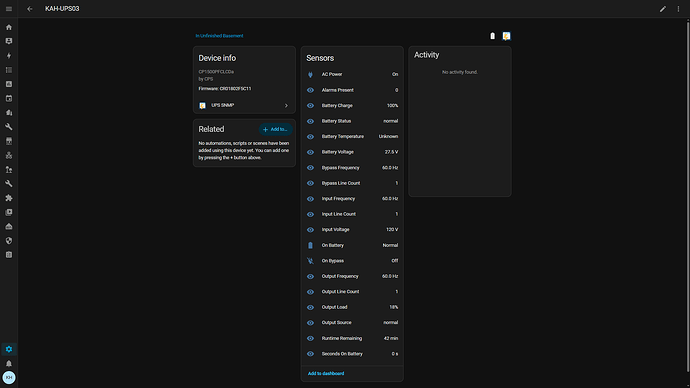Image resolution: width=690 pixels, height=388 pixels.
Task: Expand the UPS SNMP integration chevron
Action: pos(286,106)
